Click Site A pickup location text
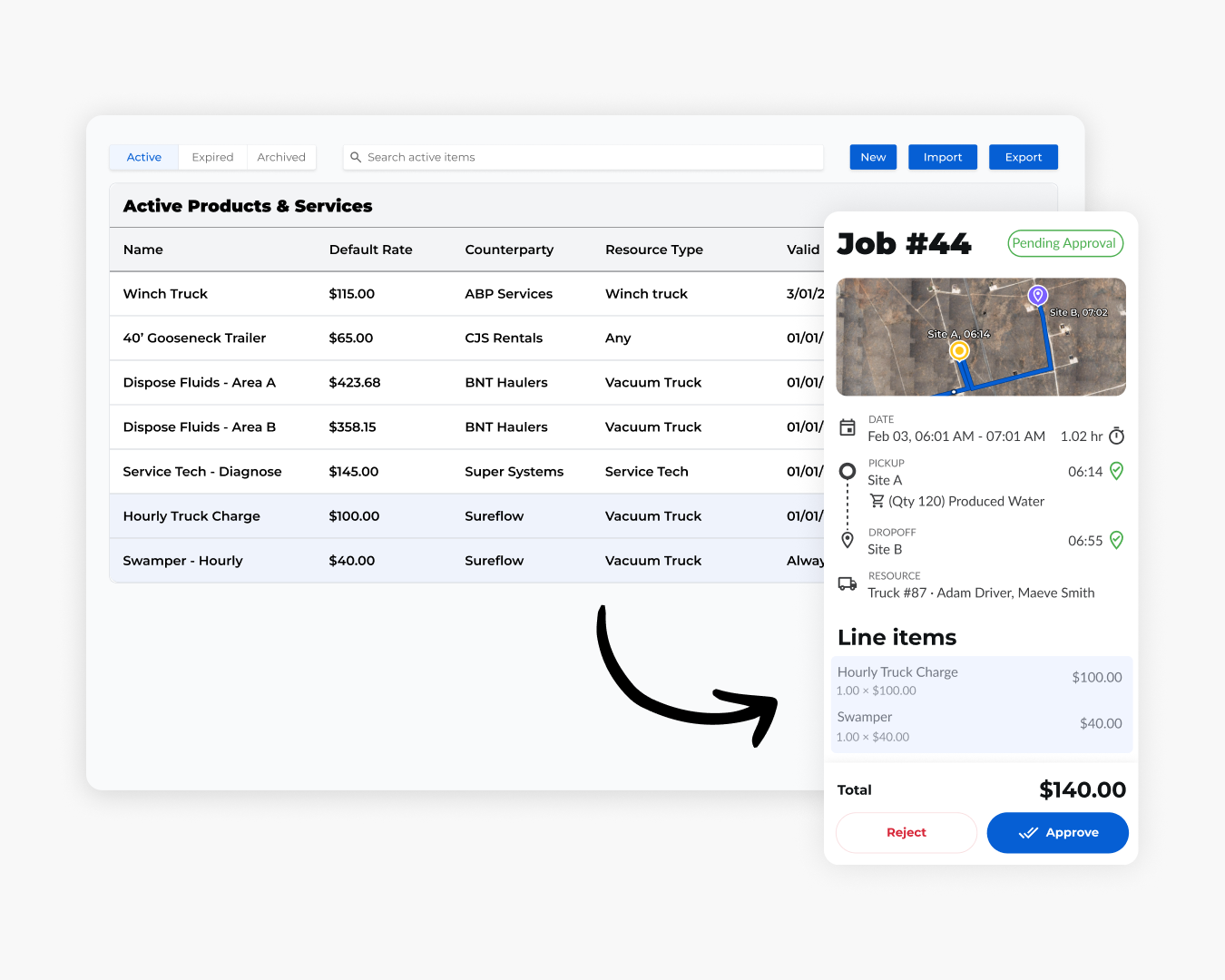This screenshot has height=980, width=1225. (885, 480)
